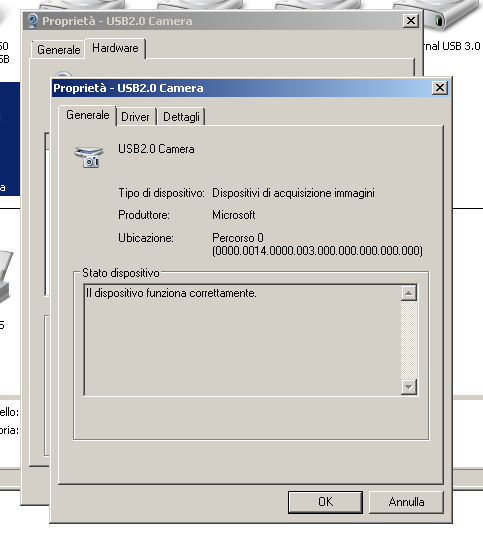The width and height of the screenshot is (483, 539).
Task: Select the Generale tab beside Hardware
Action: click(x=58, y=50)
